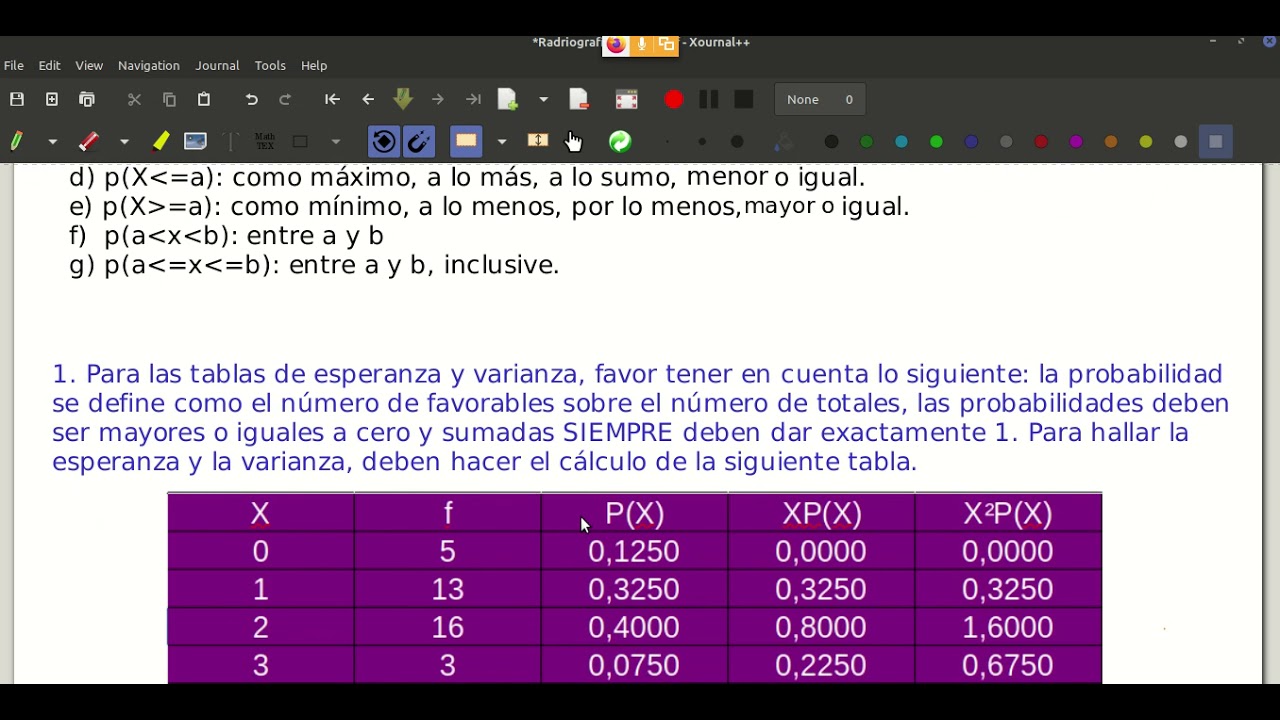1280x720 pixels.
Task: Pick the dark blue color swatch
Action: coord(971,142)
